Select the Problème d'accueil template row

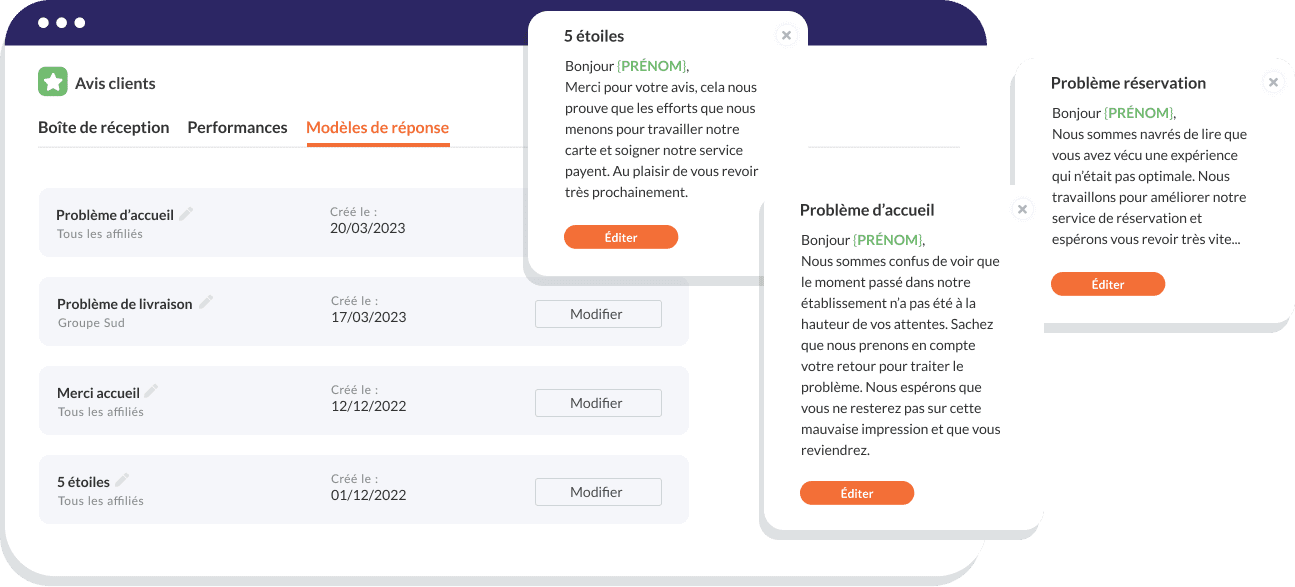tap(280, 222)
